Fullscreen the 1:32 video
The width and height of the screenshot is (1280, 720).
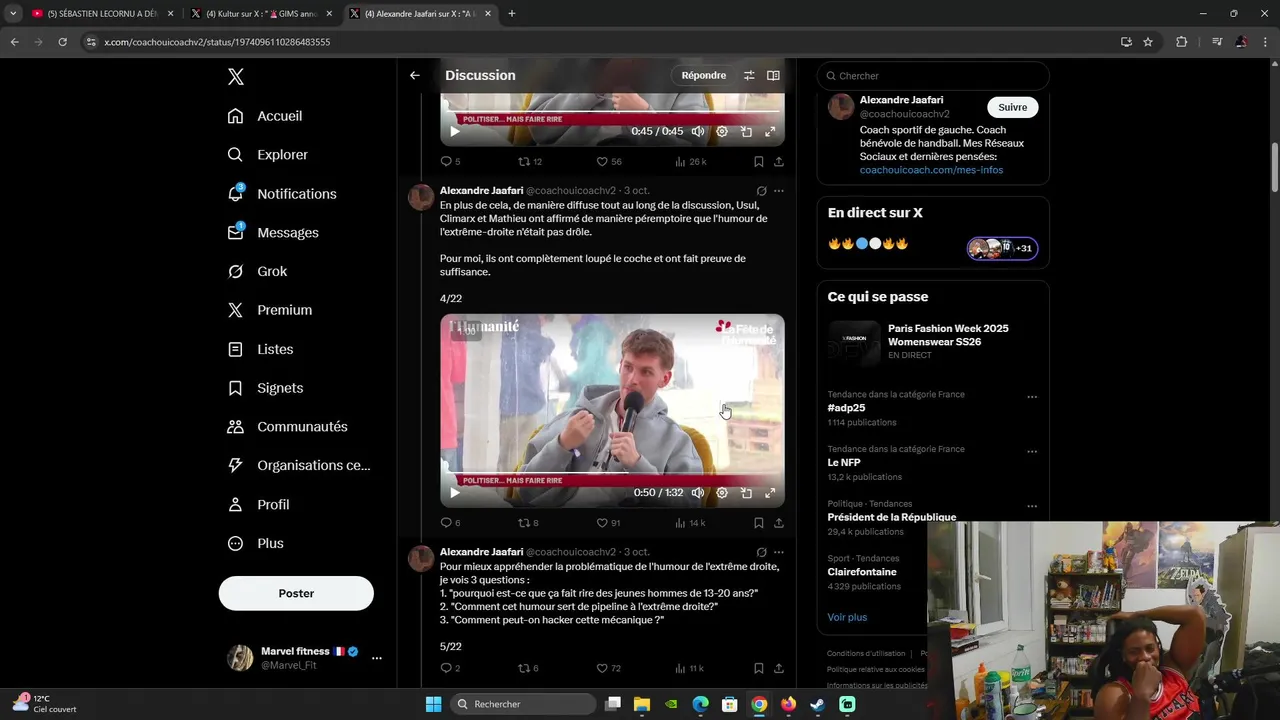770,493
